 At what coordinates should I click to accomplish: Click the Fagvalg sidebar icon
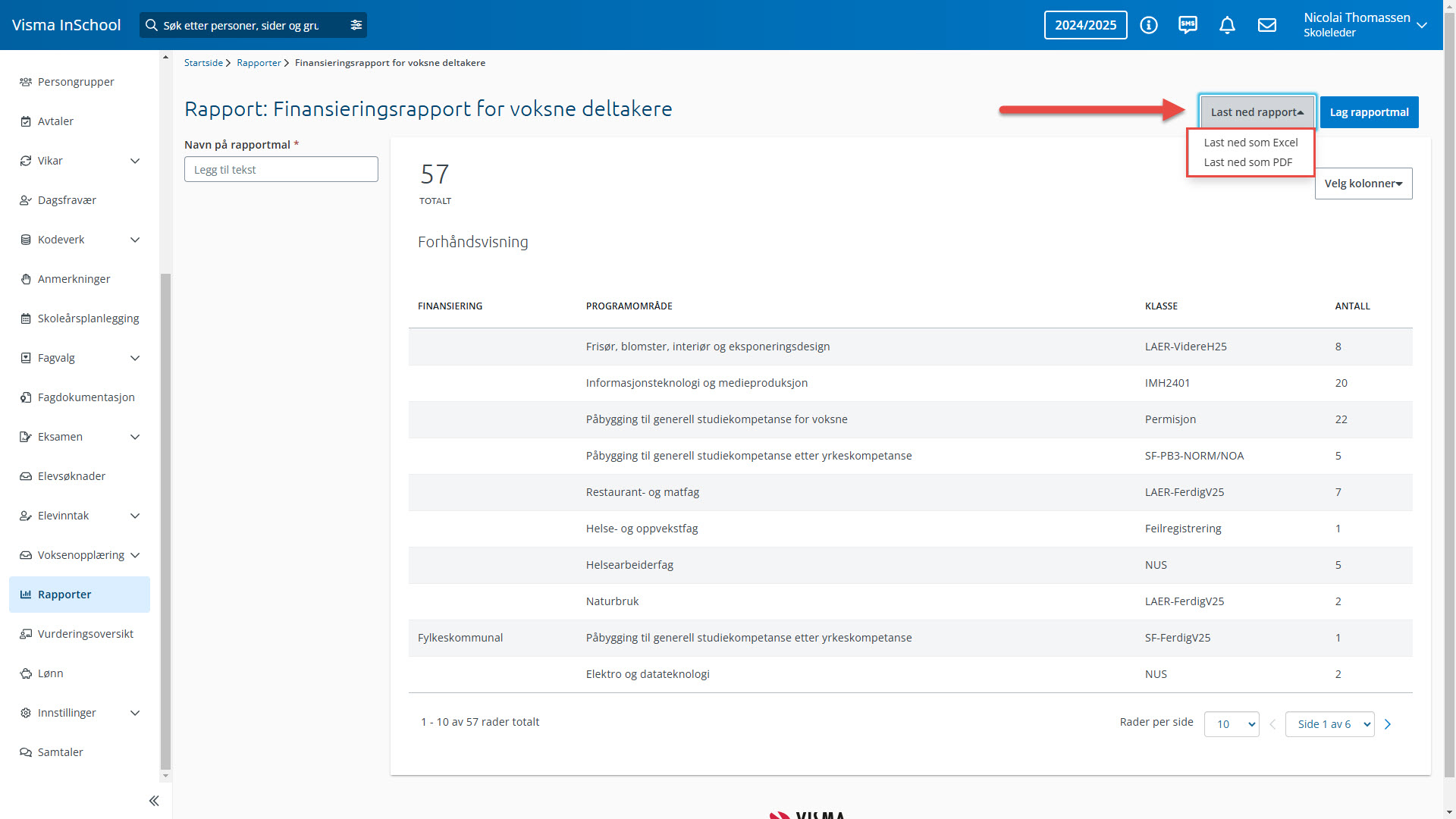click(x=26, y=358)
